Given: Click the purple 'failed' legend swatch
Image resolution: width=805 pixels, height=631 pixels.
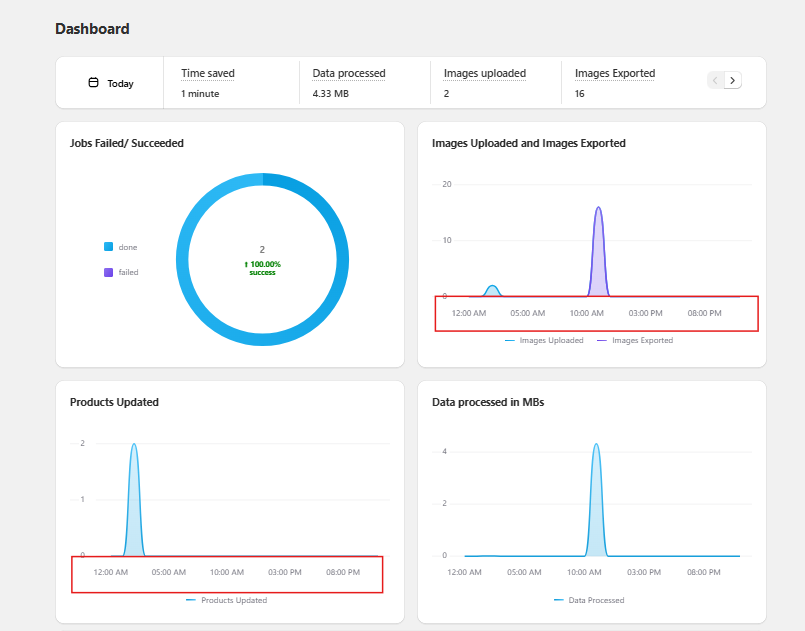Looking at the screenshot, I should pos(108,272).
